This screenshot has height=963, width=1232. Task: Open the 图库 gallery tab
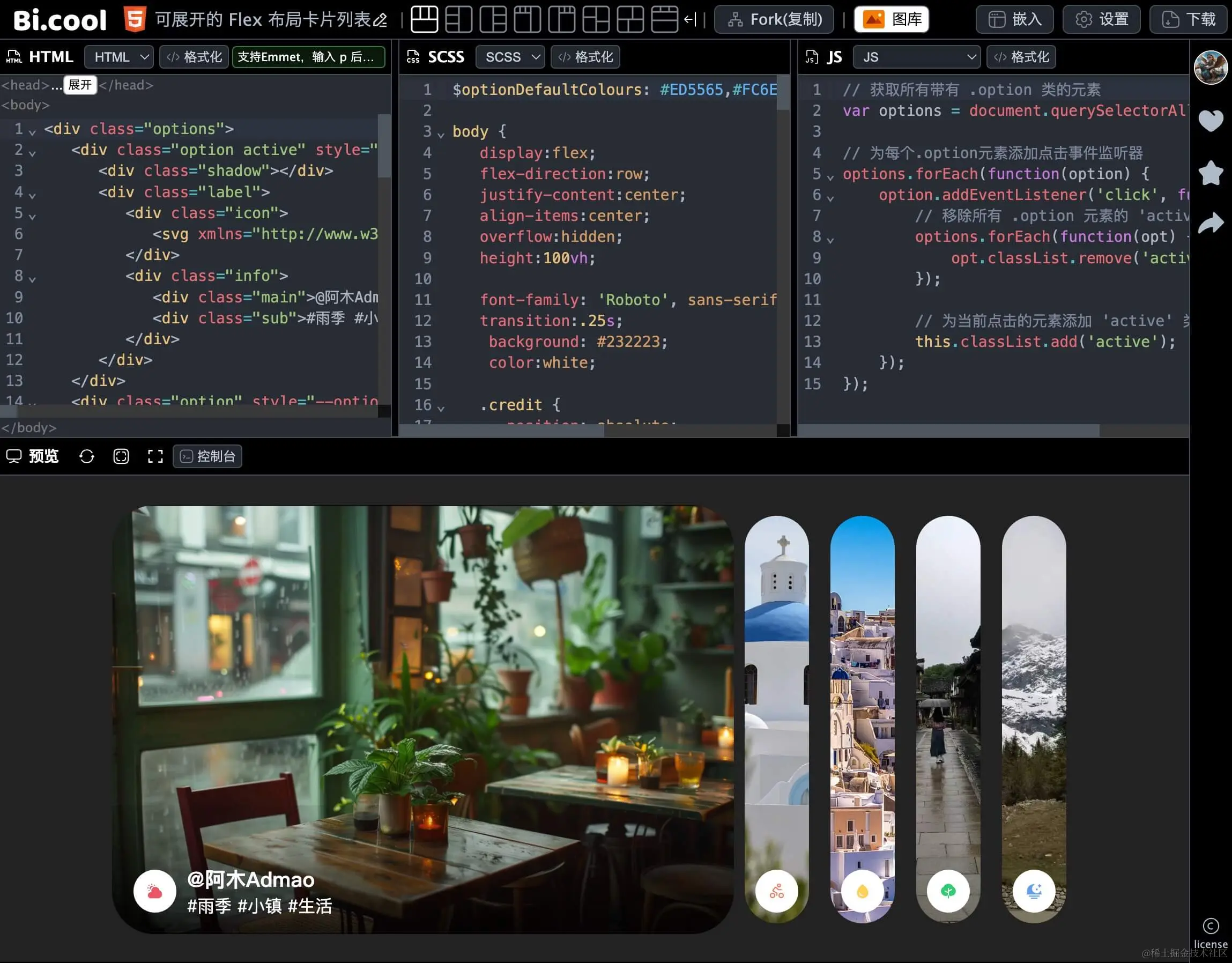tap(891, 19)
